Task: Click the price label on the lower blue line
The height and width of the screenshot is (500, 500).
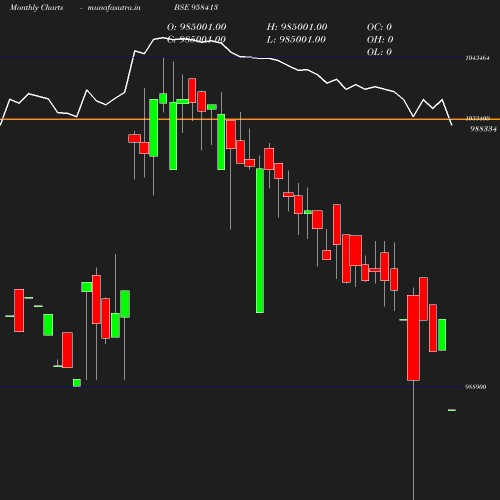Action: coord(476,387)
